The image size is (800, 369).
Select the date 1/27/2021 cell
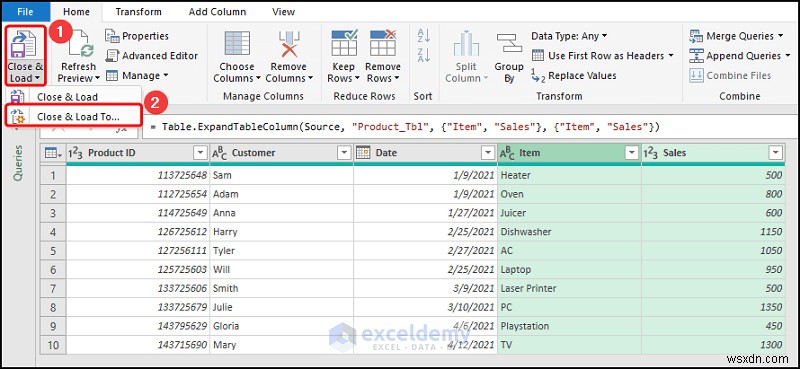coord(426,213)
